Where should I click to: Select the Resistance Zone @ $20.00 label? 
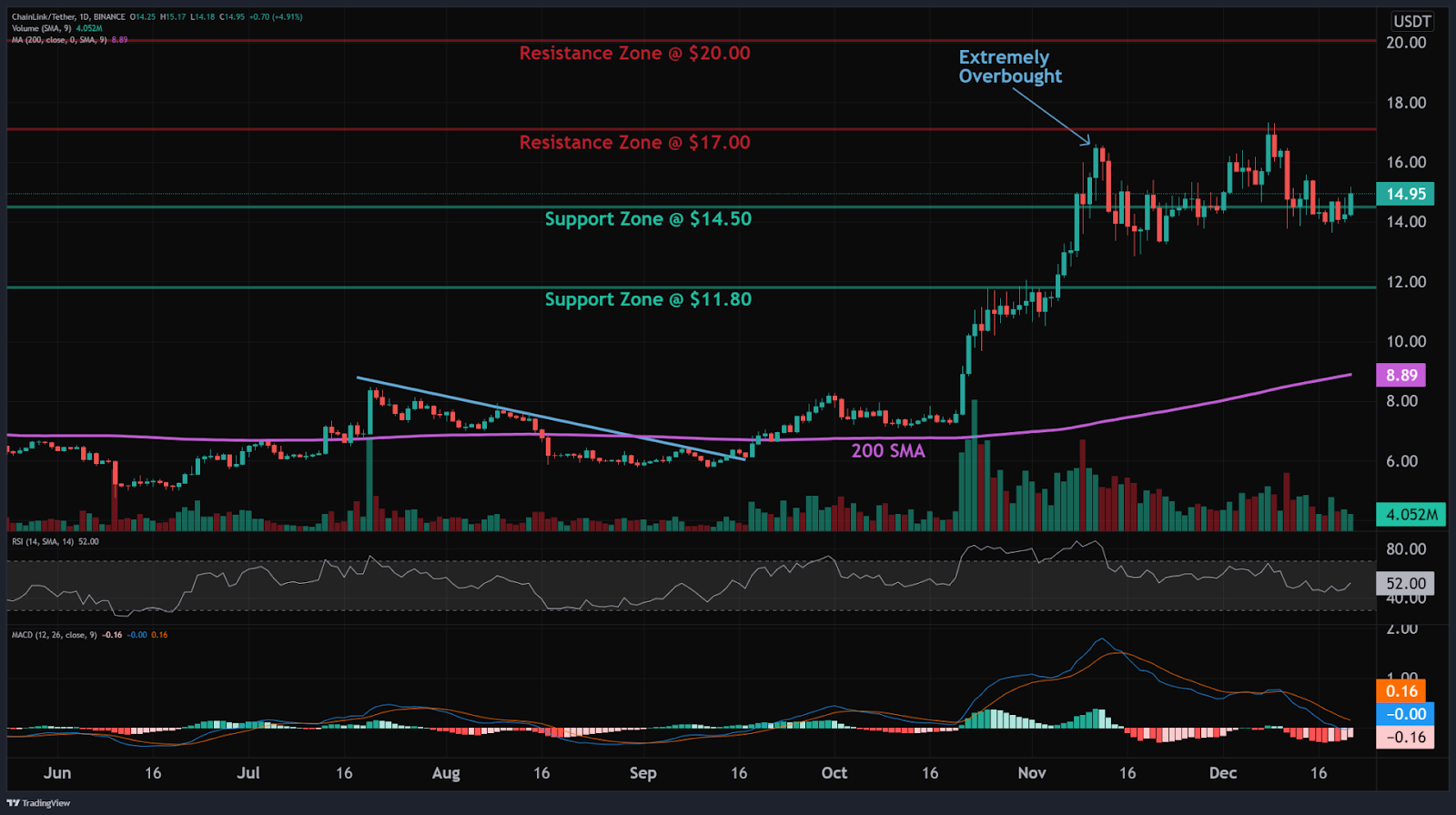(x=634, y=54)
